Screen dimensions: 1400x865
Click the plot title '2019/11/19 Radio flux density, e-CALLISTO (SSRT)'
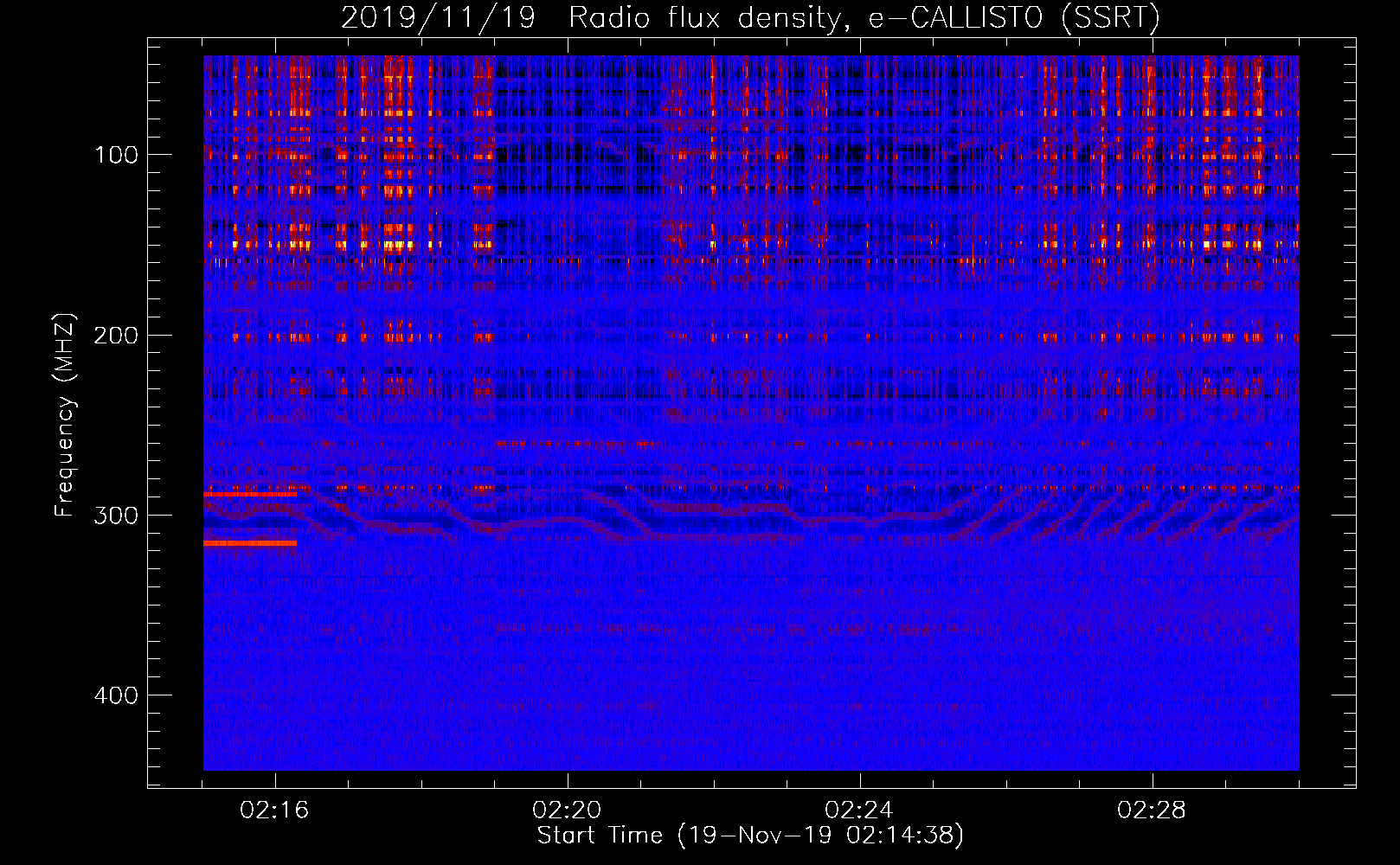pos(750,17)
